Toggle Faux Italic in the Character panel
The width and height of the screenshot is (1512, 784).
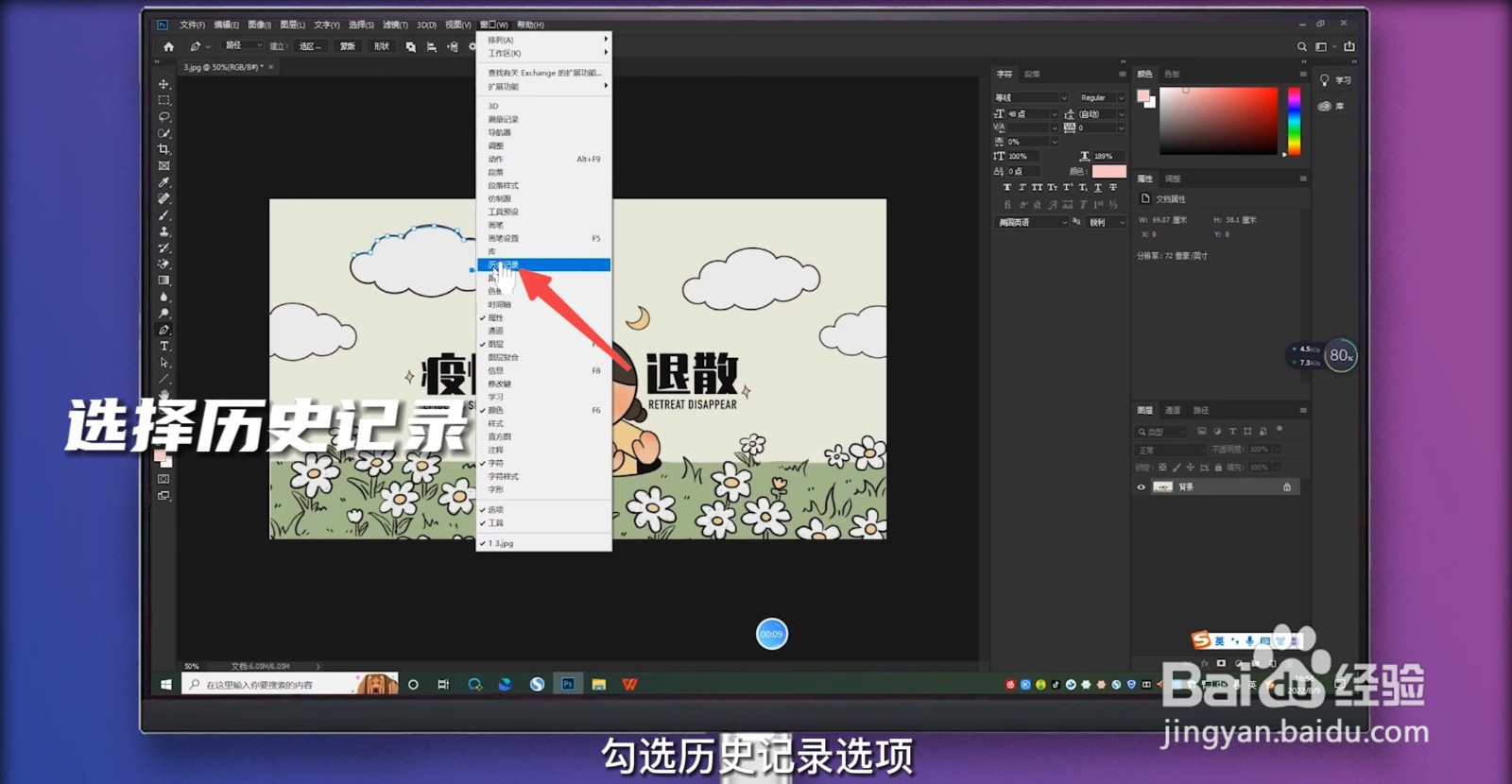1022,187
